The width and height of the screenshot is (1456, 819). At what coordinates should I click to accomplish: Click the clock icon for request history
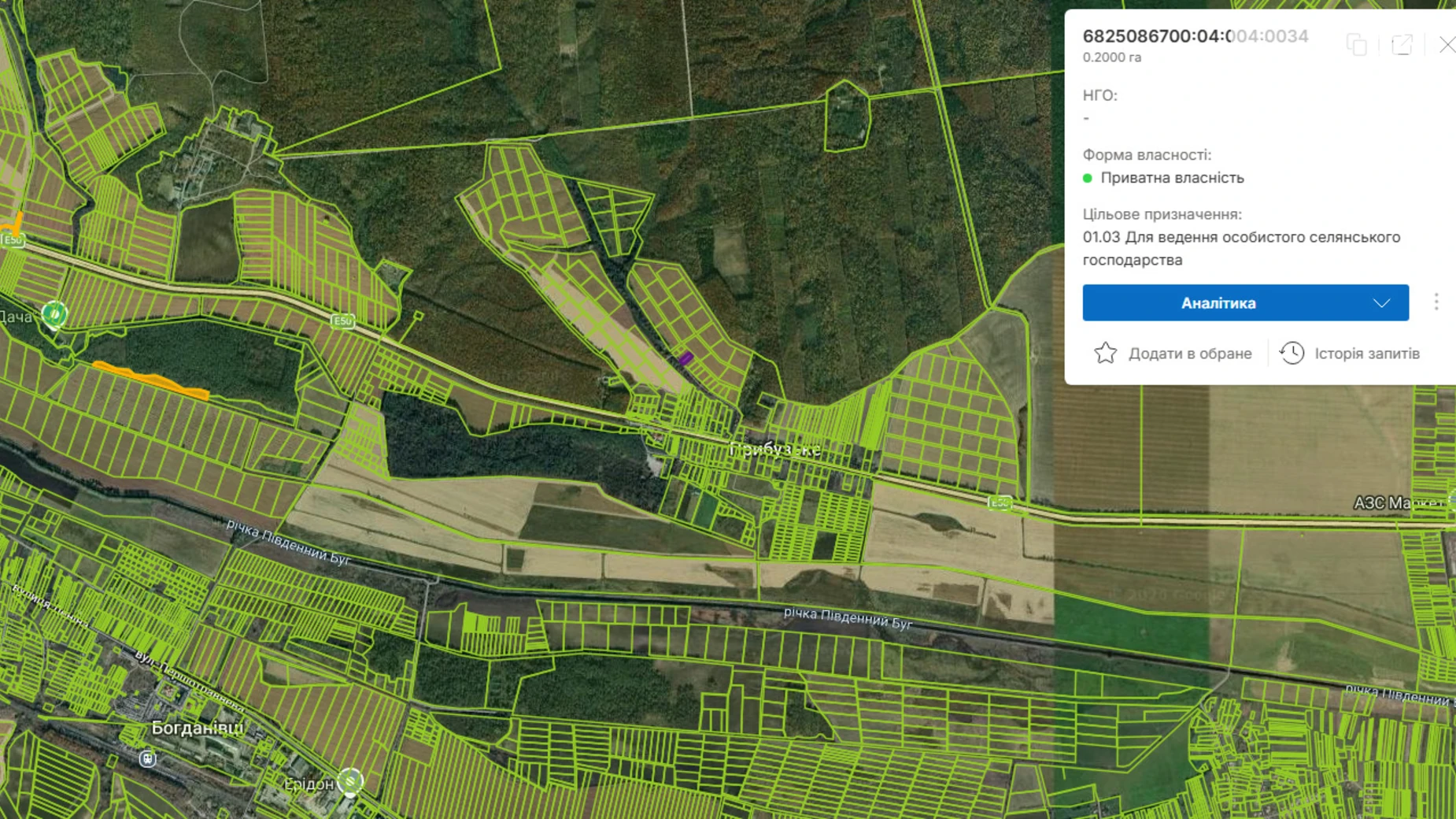pos(1292,354)
